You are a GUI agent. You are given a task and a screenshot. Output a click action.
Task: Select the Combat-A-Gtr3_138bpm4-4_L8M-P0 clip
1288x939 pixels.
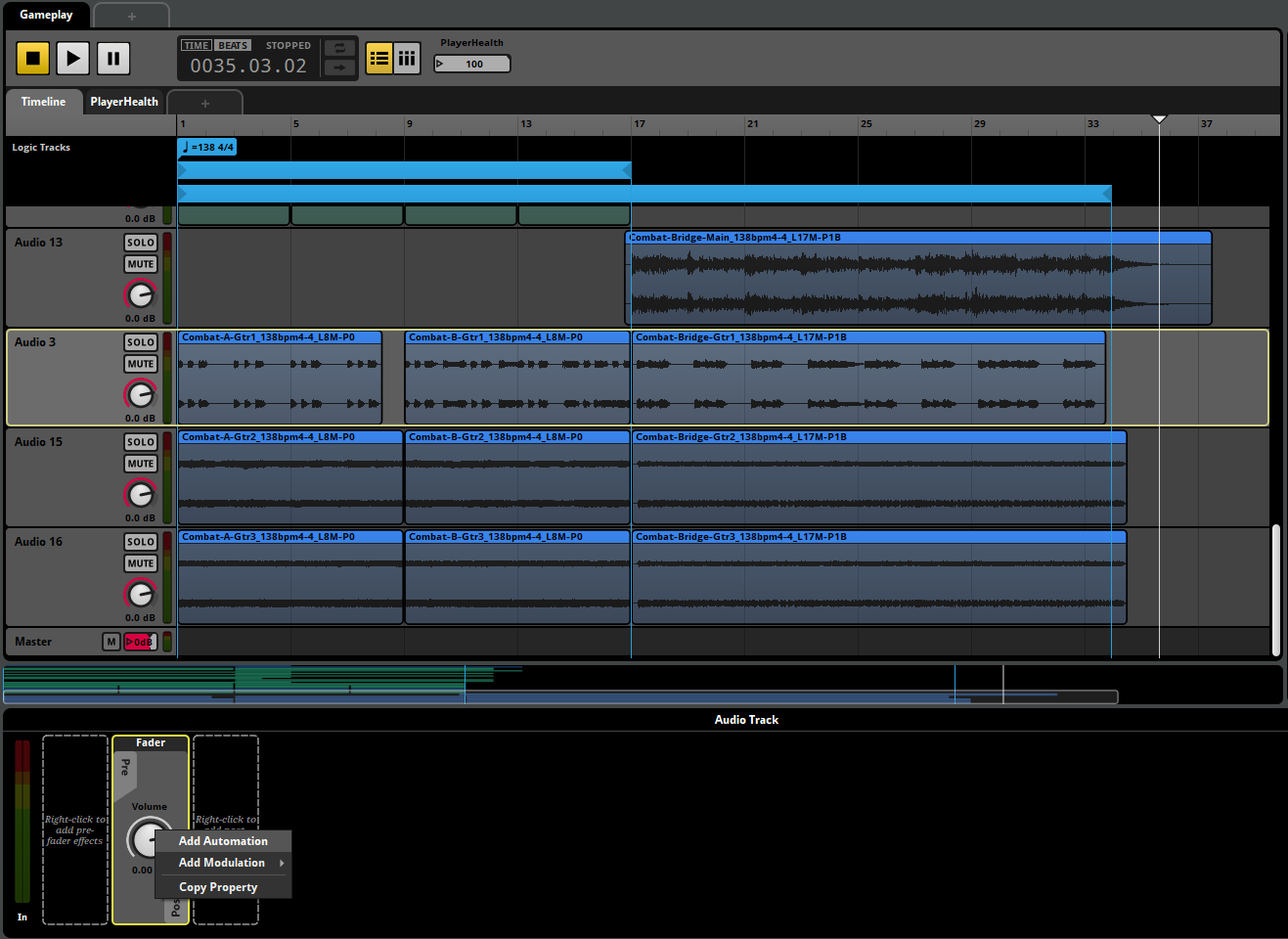(290, 577)
